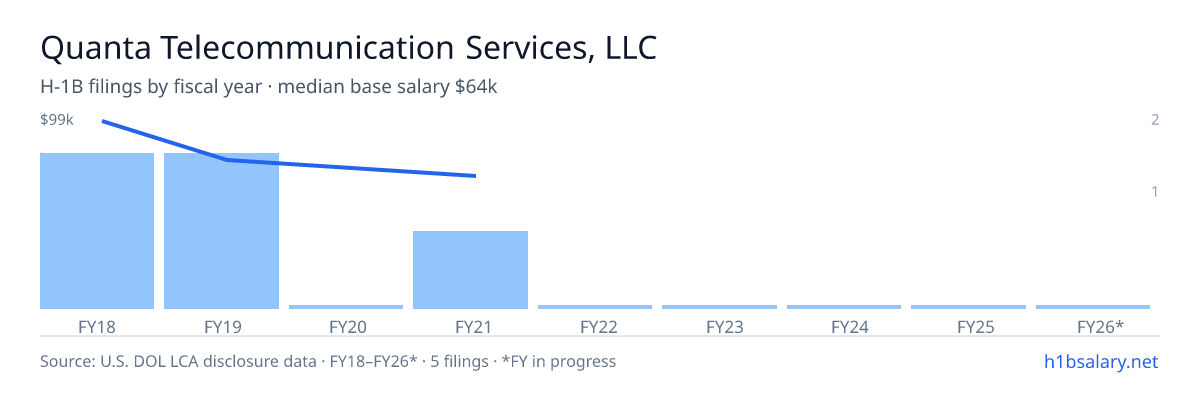Click the FY18 filings bar
This screenshot has height=400, width=1200.
tap(97, 231)
